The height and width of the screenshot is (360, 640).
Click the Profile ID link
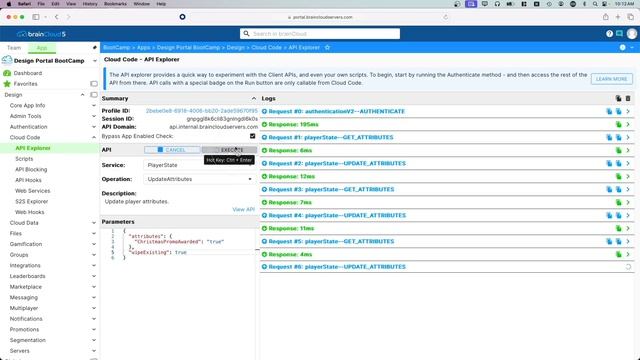[x=202, y=111]
